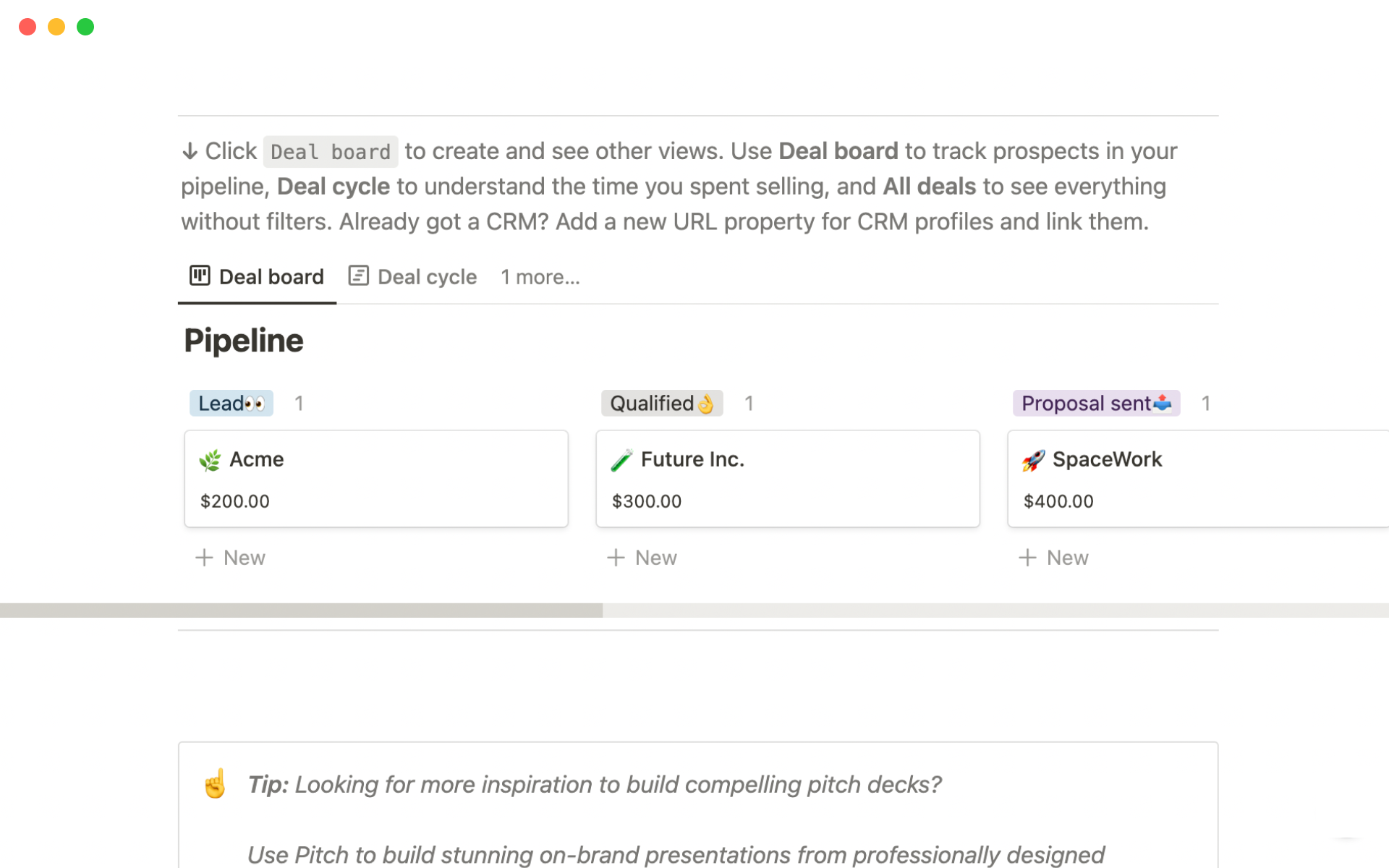The width and height of the screenshot is (1389, 868).
Task: Click the horizontal board scrollbar thumb
Action: (301, 610)
